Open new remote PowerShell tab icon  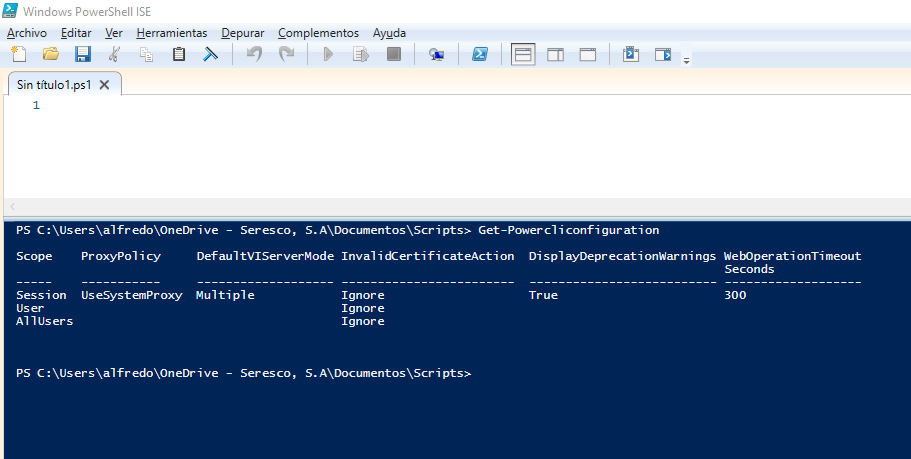click(x=436, y=55)
